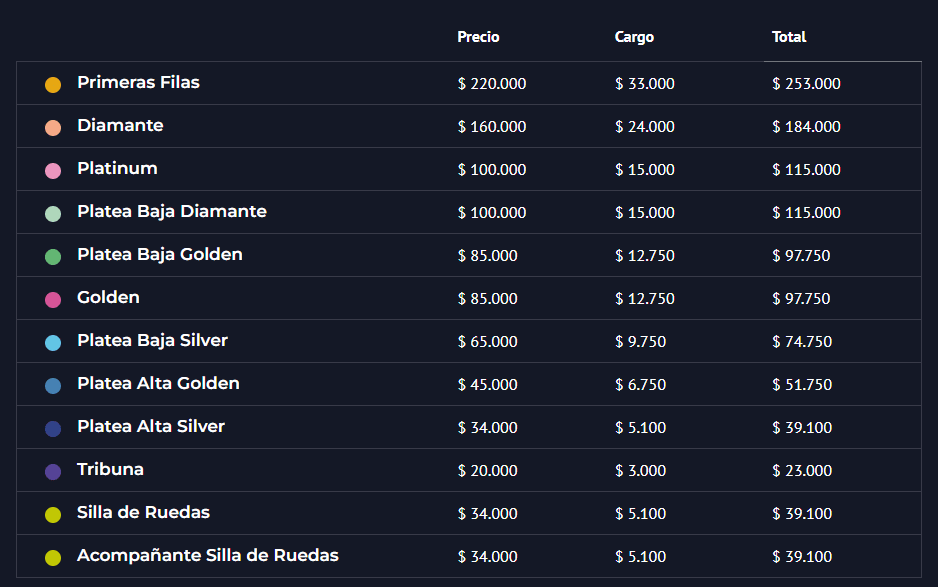Click the Cargo column header
The width and height of the screenshot is (938, 587).
[x=634, y=37]
